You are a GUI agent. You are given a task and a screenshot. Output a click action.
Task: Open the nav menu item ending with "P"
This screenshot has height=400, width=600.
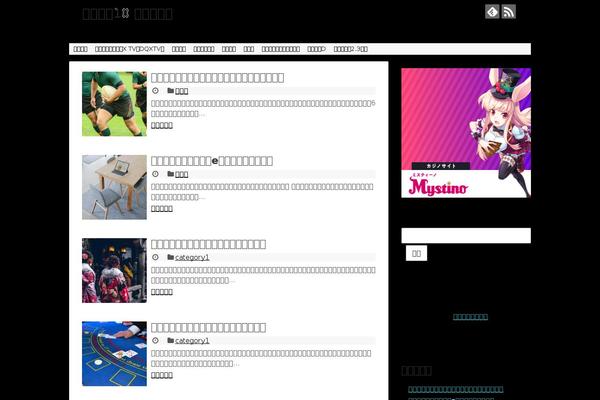tap(316, 49)
